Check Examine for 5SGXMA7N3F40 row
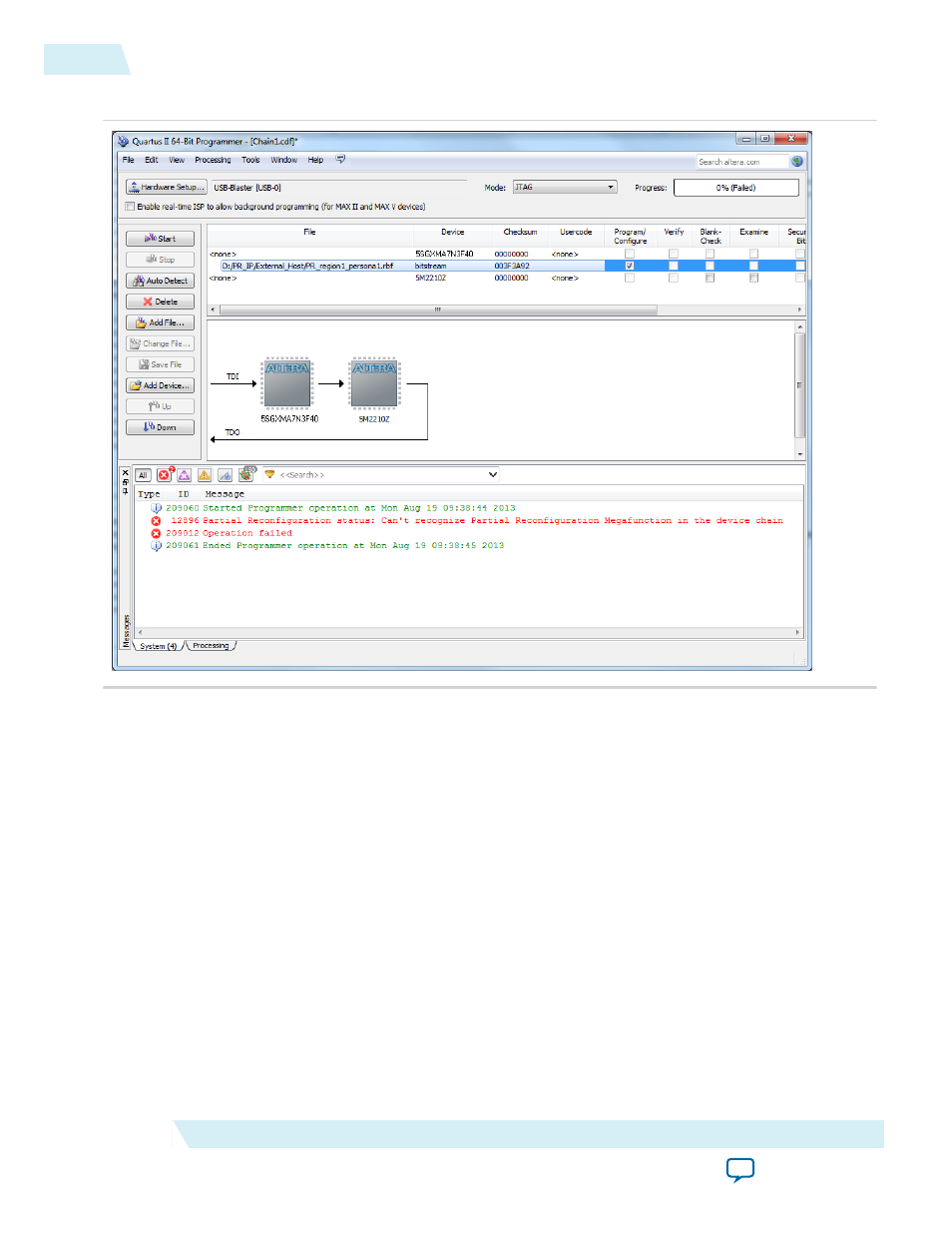The width and height of the screenshot is (952, 1233). point(753,254)
